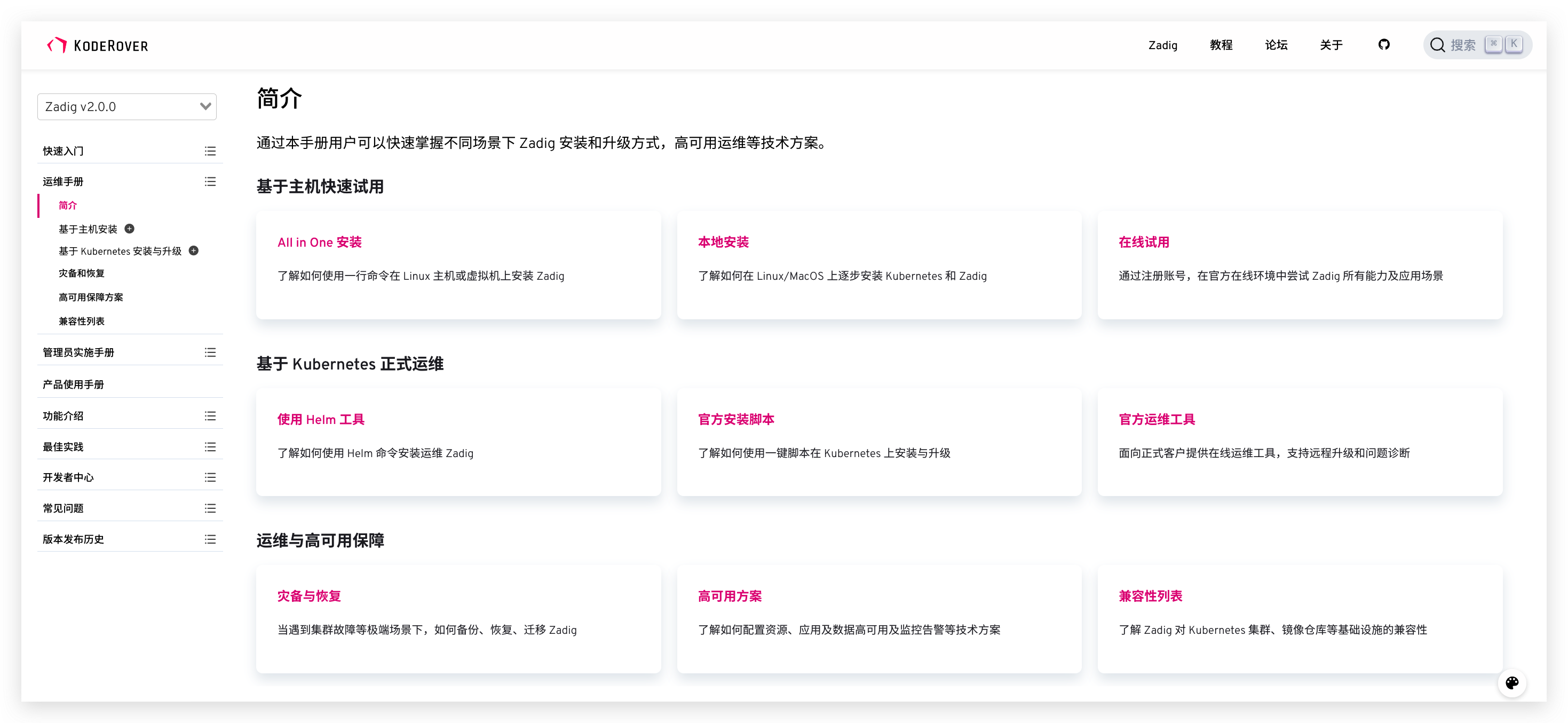Open the All in One 安装 link
The width and height of the screenshot is (1568, 723).
pyautogui.click(x=319, y=242)
